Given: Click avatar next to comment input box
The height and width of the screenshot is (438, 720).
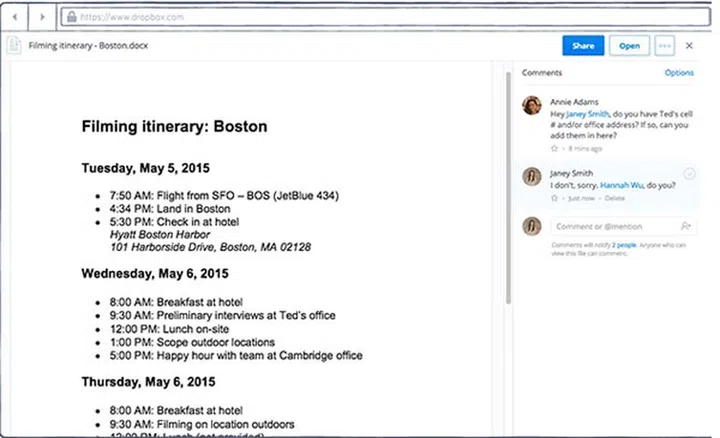Looking at the screenshot, I should coord(532,226).
